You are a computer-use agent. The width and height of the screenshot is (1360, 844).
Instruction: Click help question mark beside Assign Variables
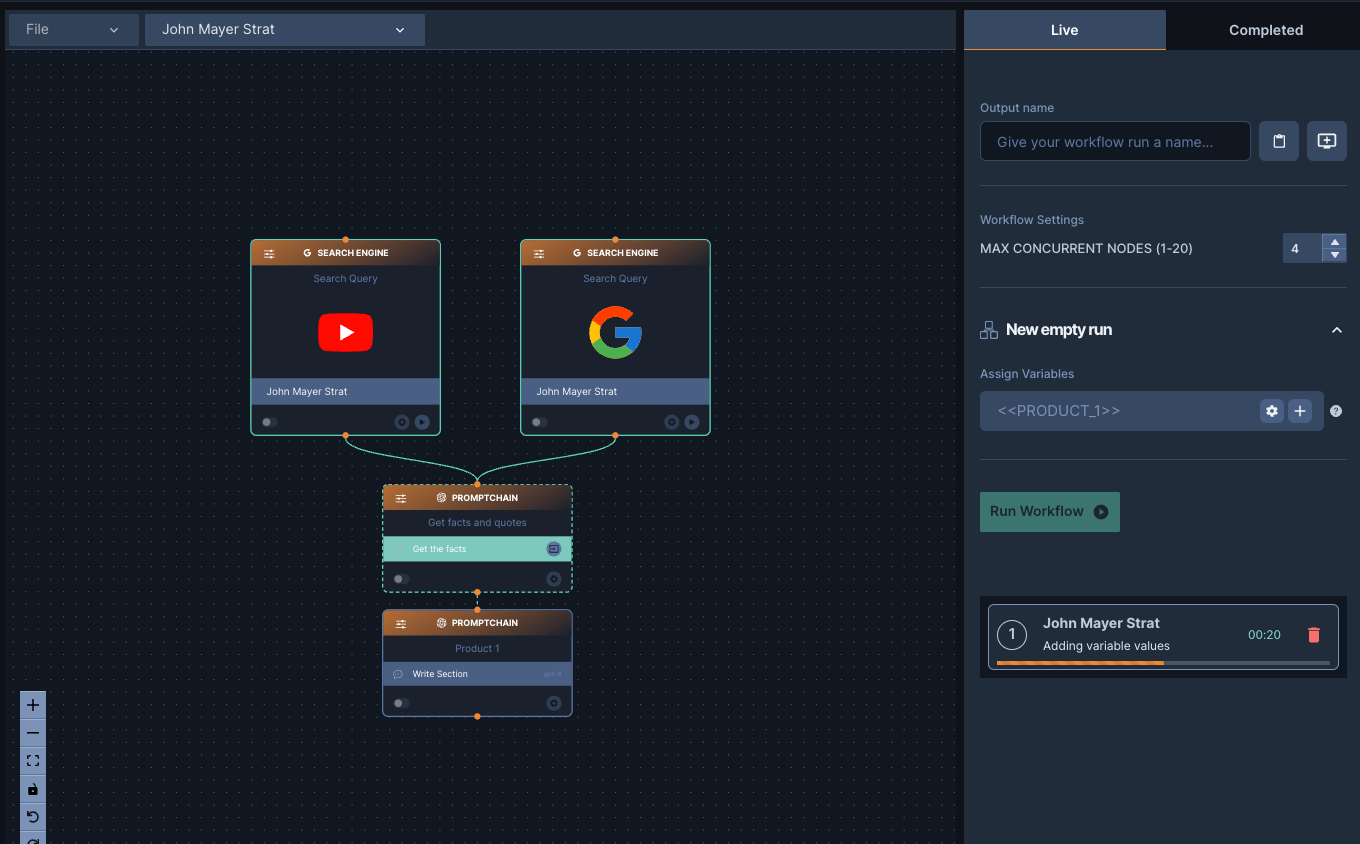point(1336,411)
